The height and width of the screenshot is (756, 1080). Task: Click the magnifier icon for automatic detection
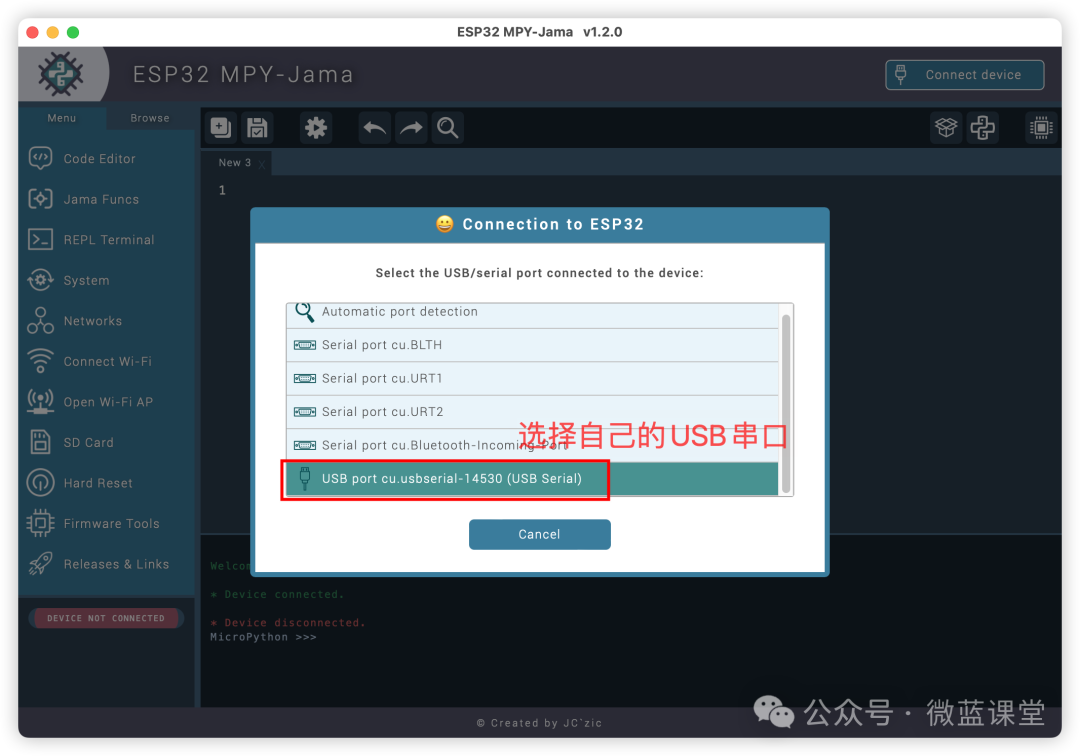click(x=304, y=312)
